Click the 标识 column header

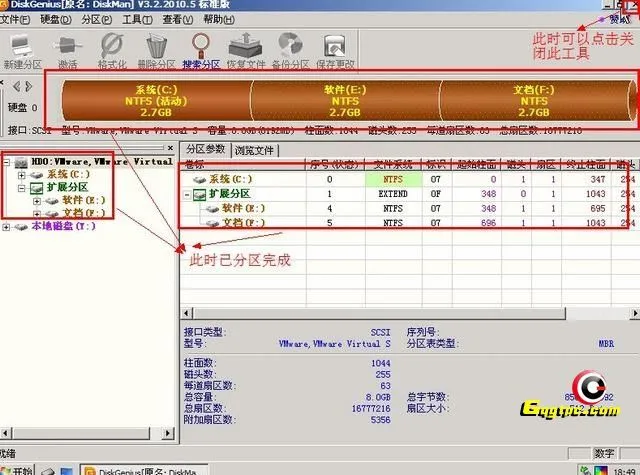coord(437,165)
